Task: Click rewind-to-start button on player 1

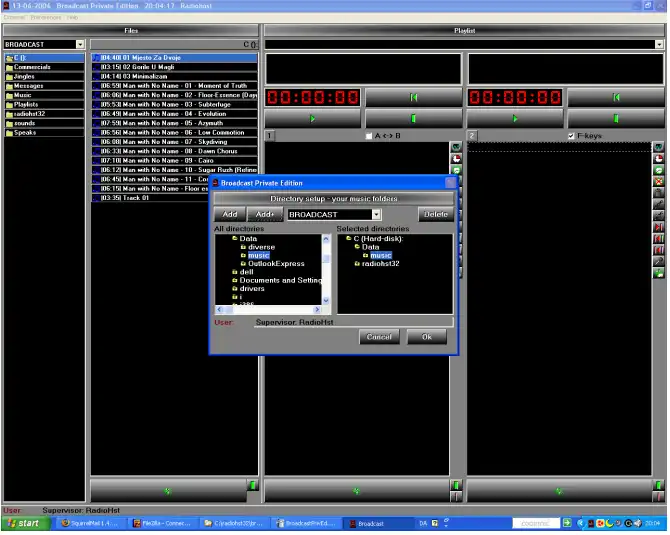Action: click(x=413, y=97)
